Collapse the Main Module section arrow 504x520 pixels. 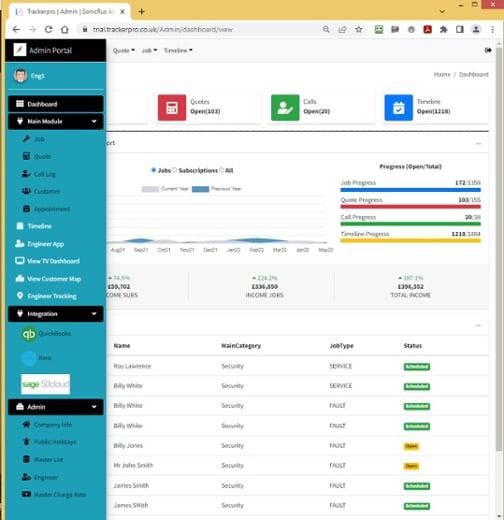(94, 121)
